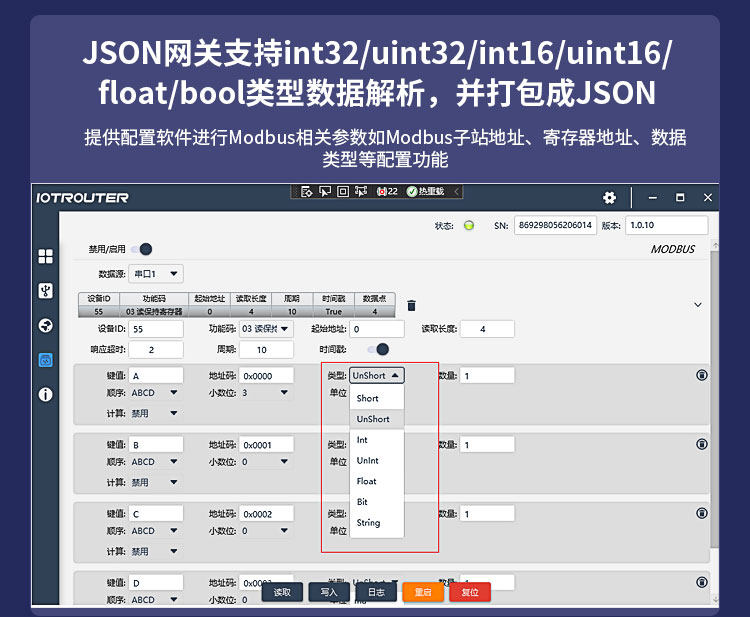This screenshot has height=617, width=750.
Task: Collapse the debug toolbar with chevron
Action: click(456, 191)
